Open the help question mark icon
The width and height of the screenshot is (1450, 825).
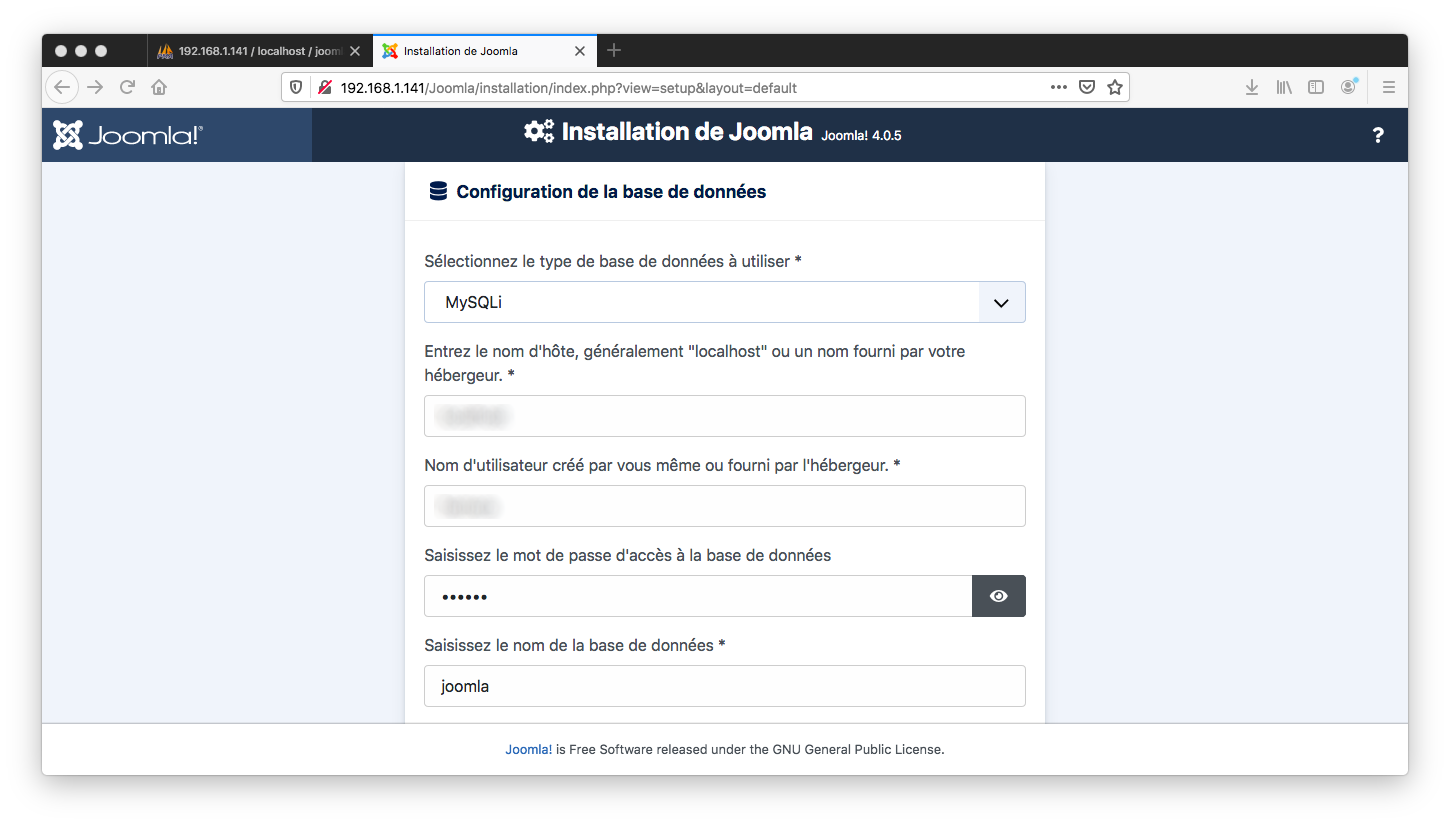(x=1378, y=136)
